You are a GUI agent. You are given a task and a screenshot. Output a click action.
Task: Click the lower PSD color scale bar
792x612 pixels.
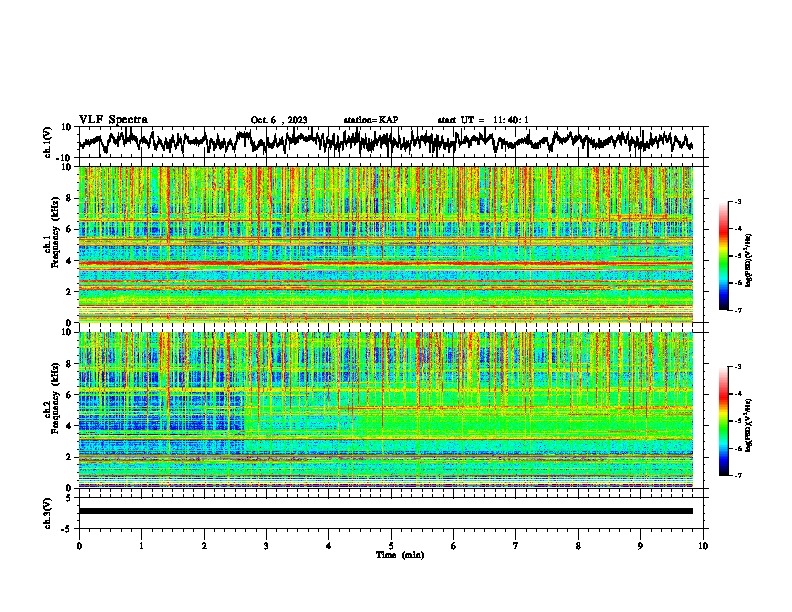[x=723, y=421]
